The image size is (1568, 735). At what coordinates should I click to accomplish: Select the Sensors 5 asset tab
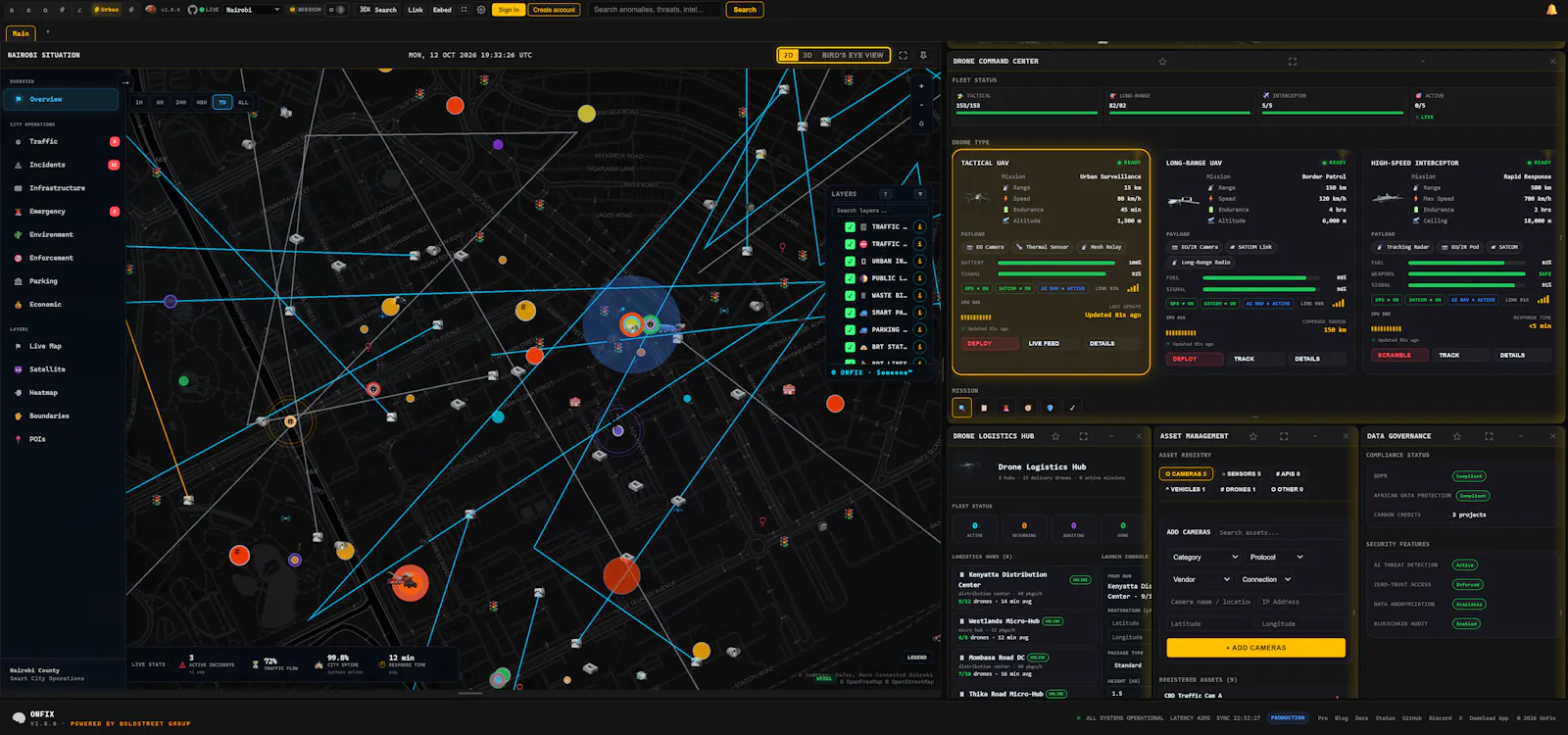(1241, 473)
